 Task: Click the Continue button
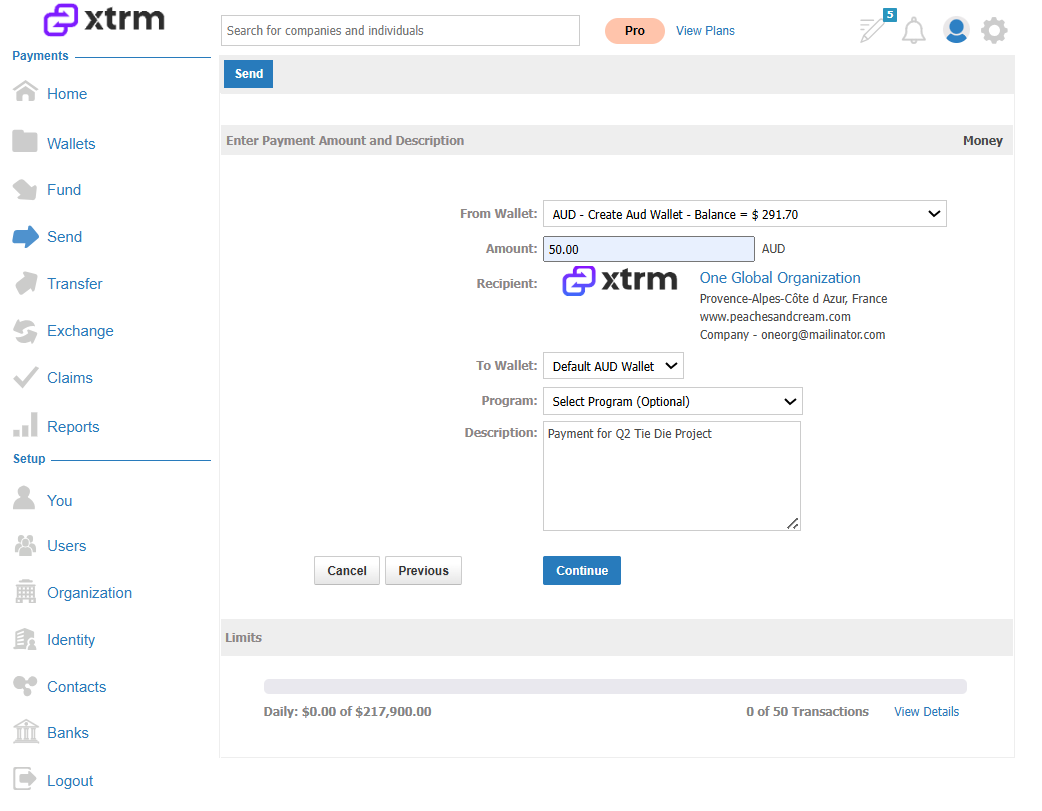point(581,570)
